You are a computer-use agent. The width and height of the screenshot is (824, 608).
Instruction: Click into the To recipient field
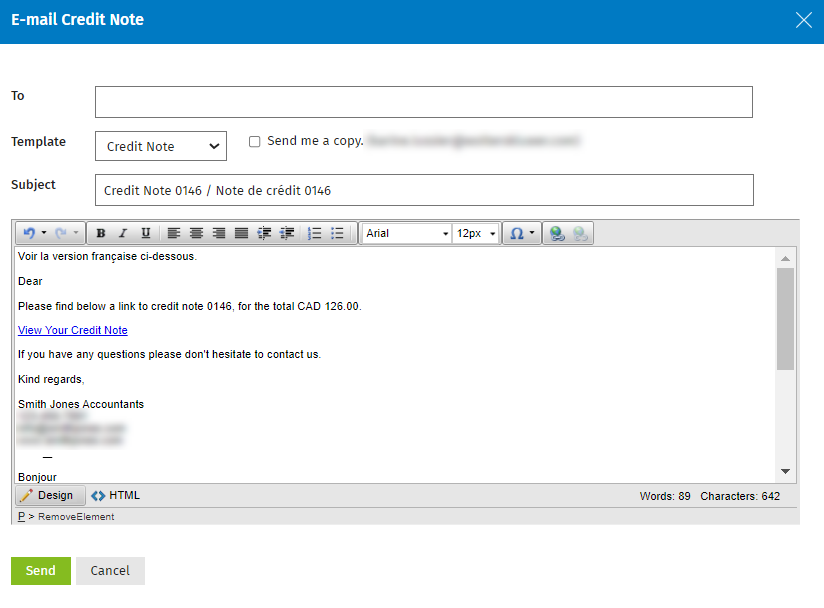(x=424, y=102)
